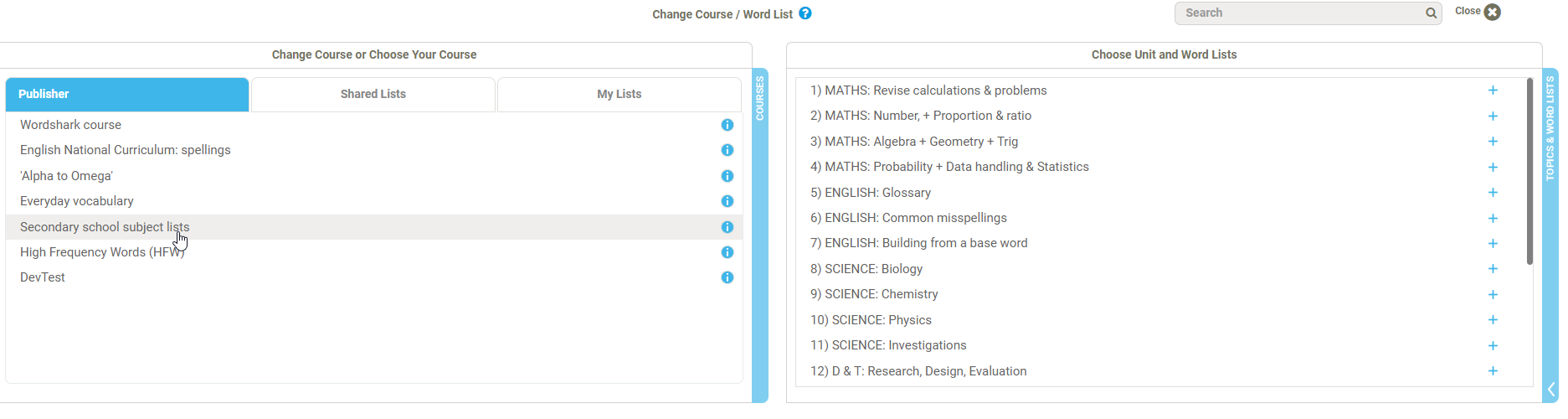Expand SCIENCE: Chemistry unit with plus
1568x419 pixels.
tap(1493, 294)
